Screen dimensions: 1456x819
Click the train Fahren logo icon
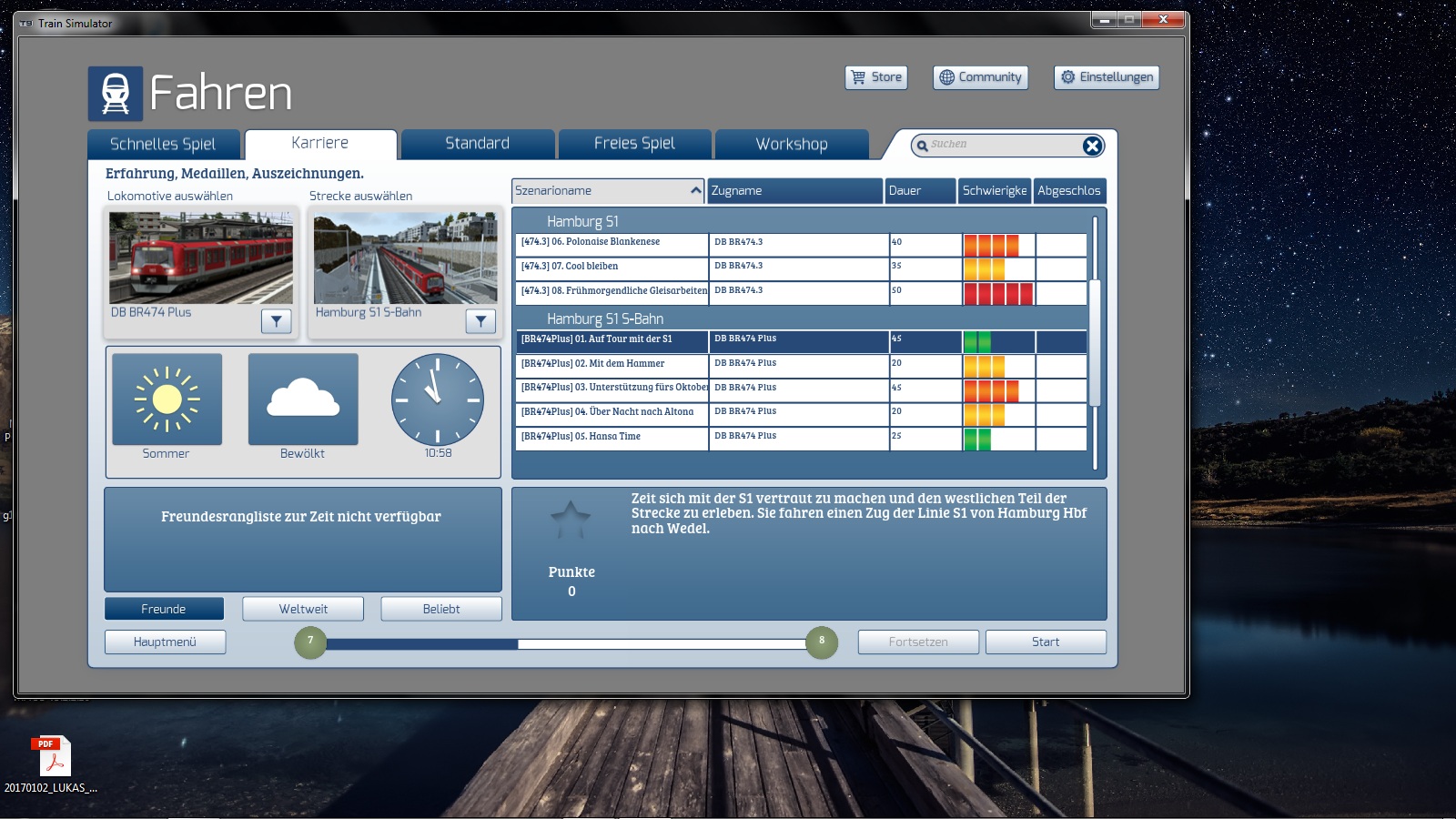click(116, 94)
